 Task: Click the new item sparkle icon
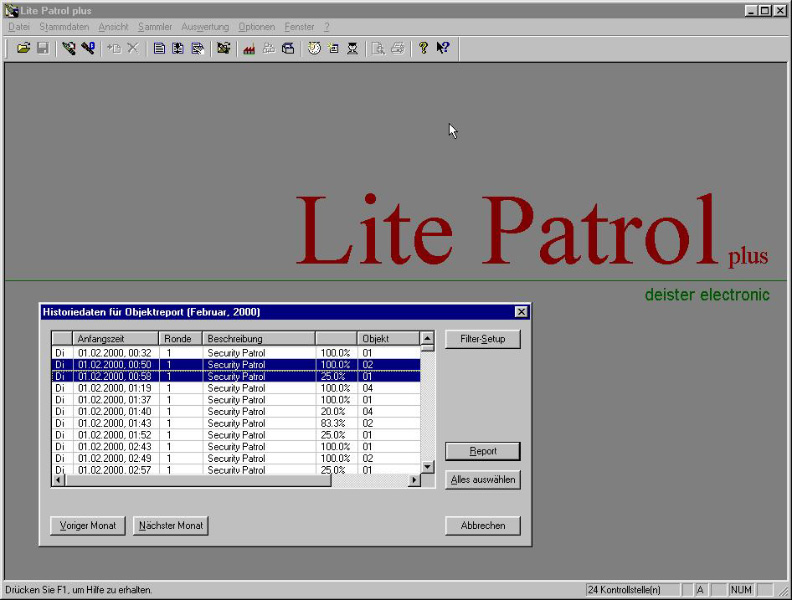[x=333, y=48]
